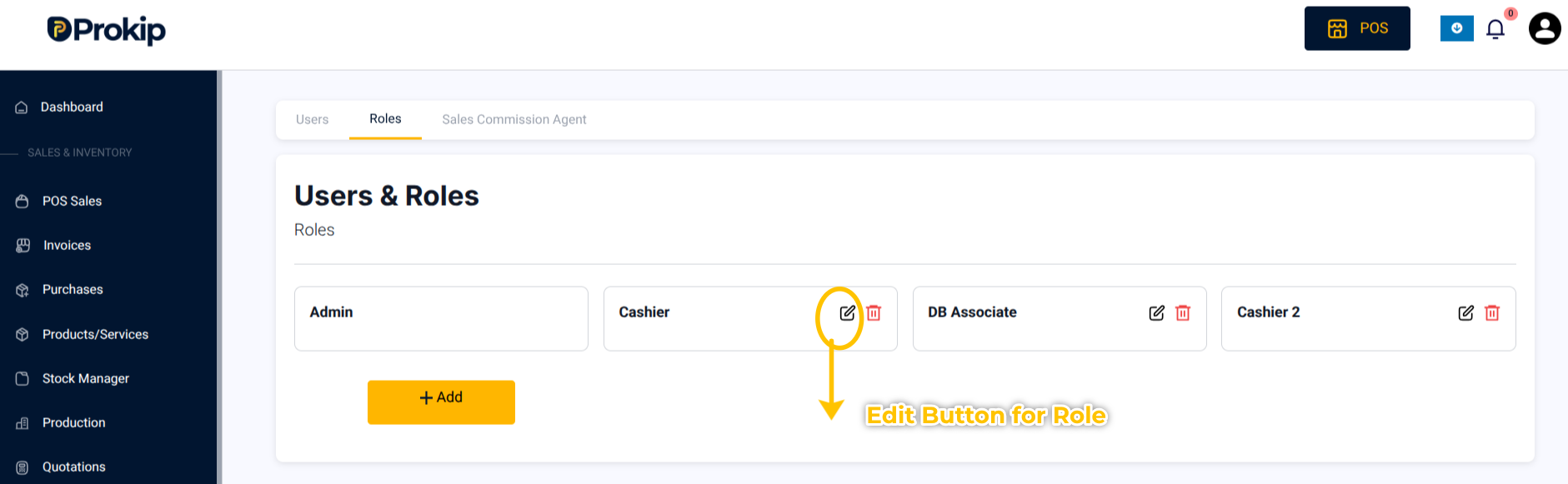This screenshot has width=1568, height=484.
Task: Navigate to Products/Services
Action: click(x=95, y=335)
